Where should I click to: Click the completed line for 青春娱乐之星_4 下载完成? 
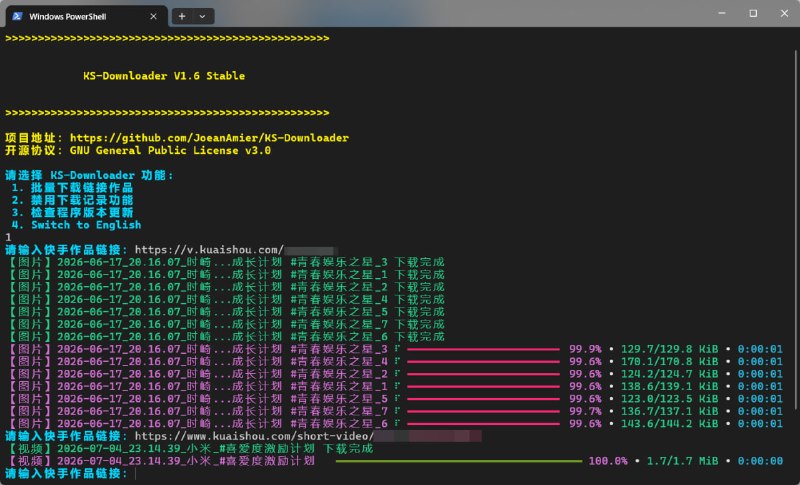[225, 299]
